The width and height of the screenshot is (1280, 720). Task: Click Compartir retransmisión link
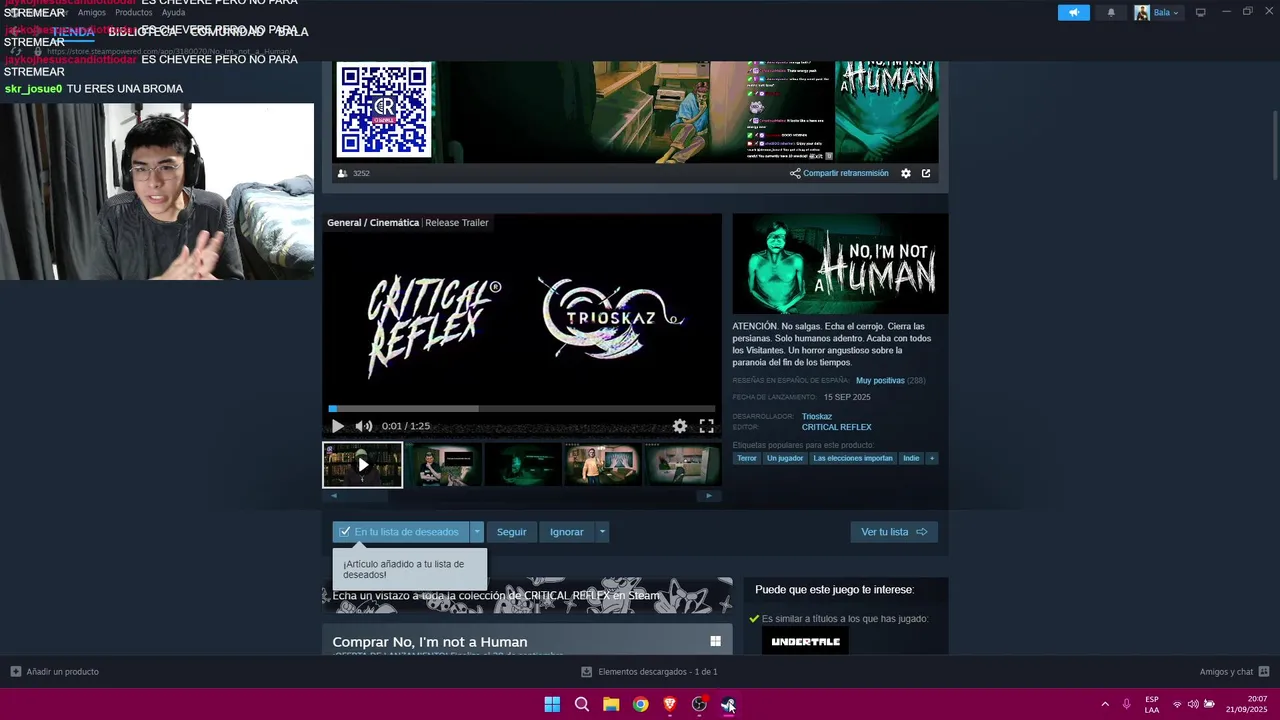(x=839, y=173)
